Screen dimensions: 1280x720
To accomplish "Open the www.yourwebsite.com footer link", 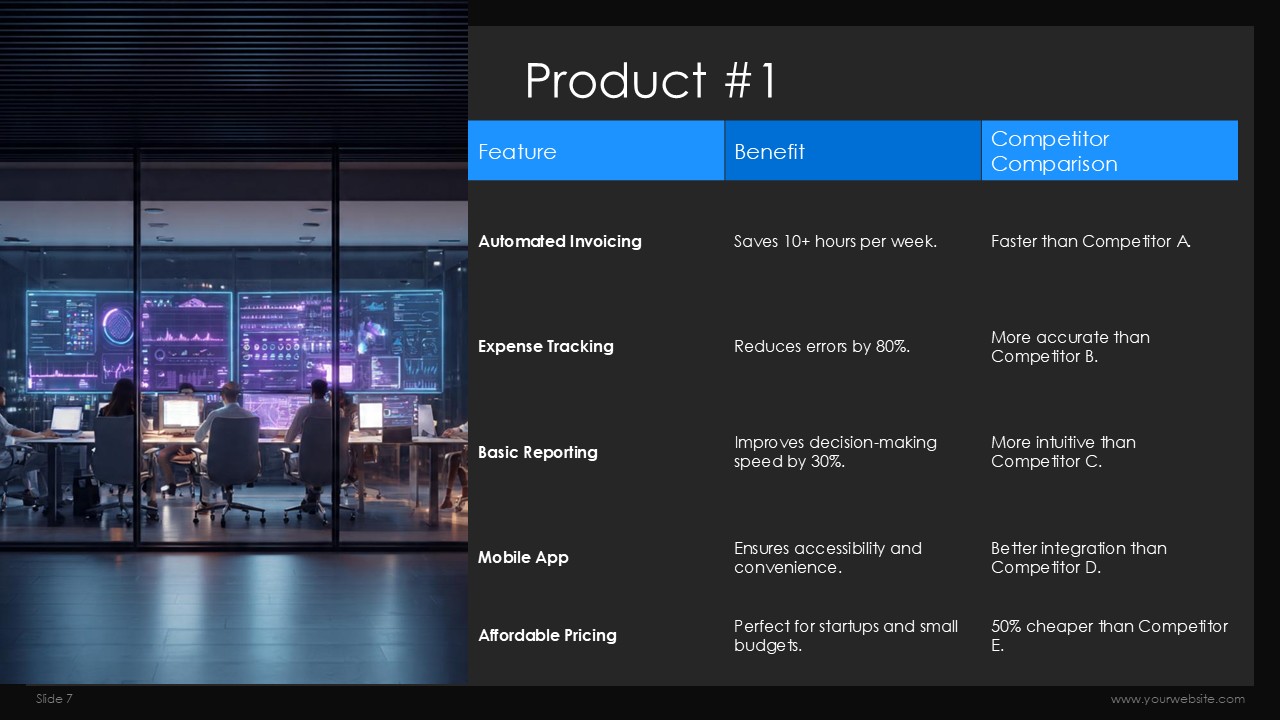I will [x=1177, y=699].
